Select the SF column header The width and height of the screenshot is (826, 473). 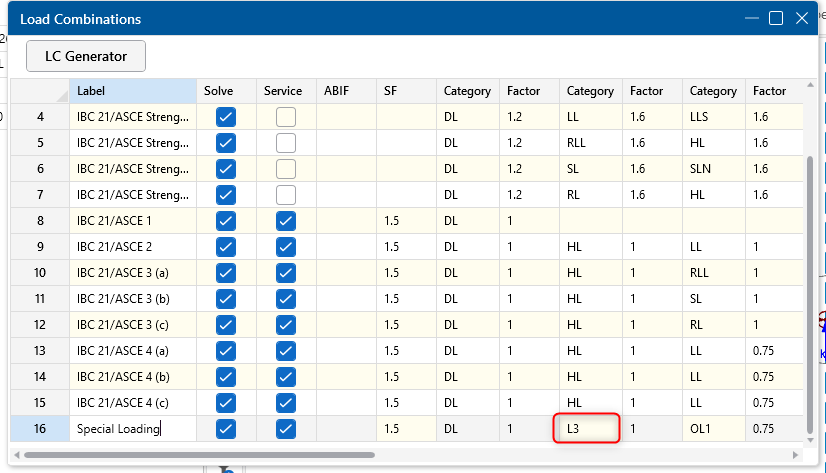coord(406,91)
